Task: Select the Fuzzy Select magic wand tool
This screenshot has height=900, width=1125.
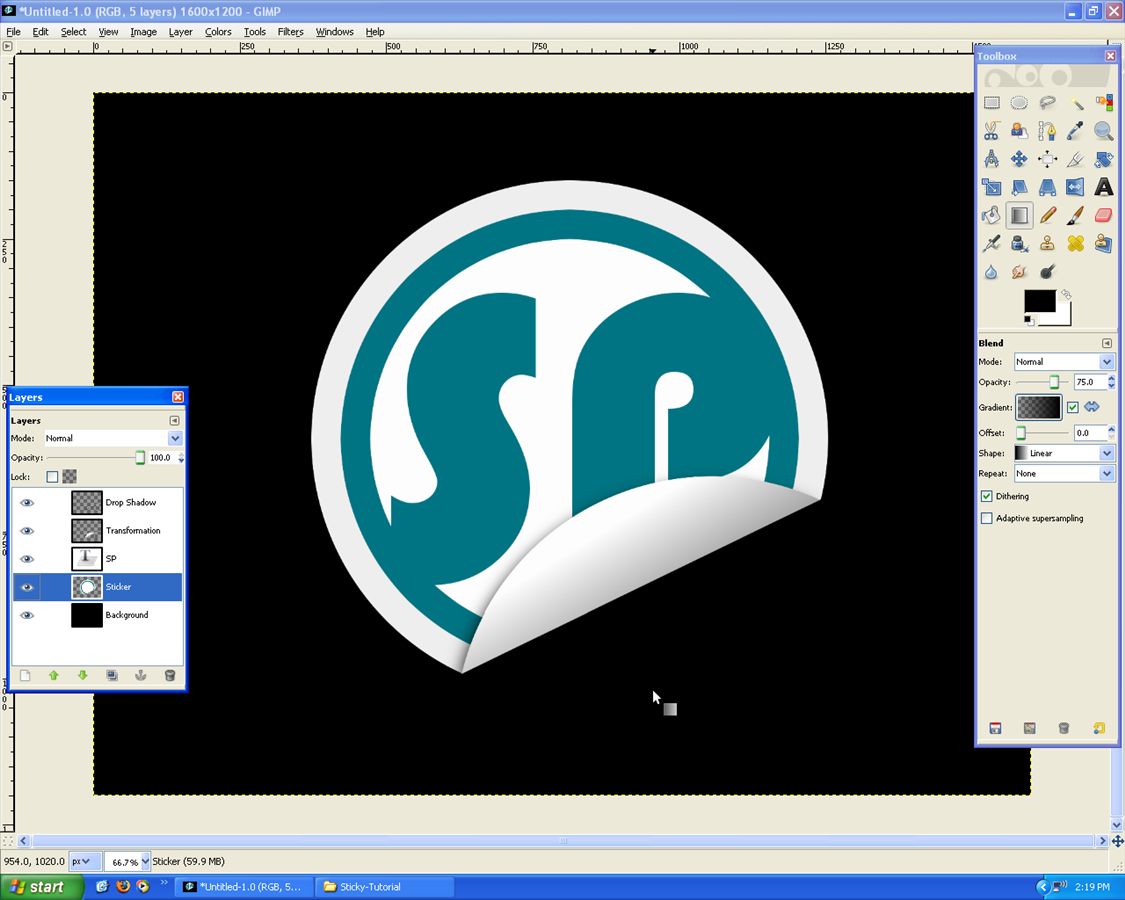Action: coord(1075,103)
